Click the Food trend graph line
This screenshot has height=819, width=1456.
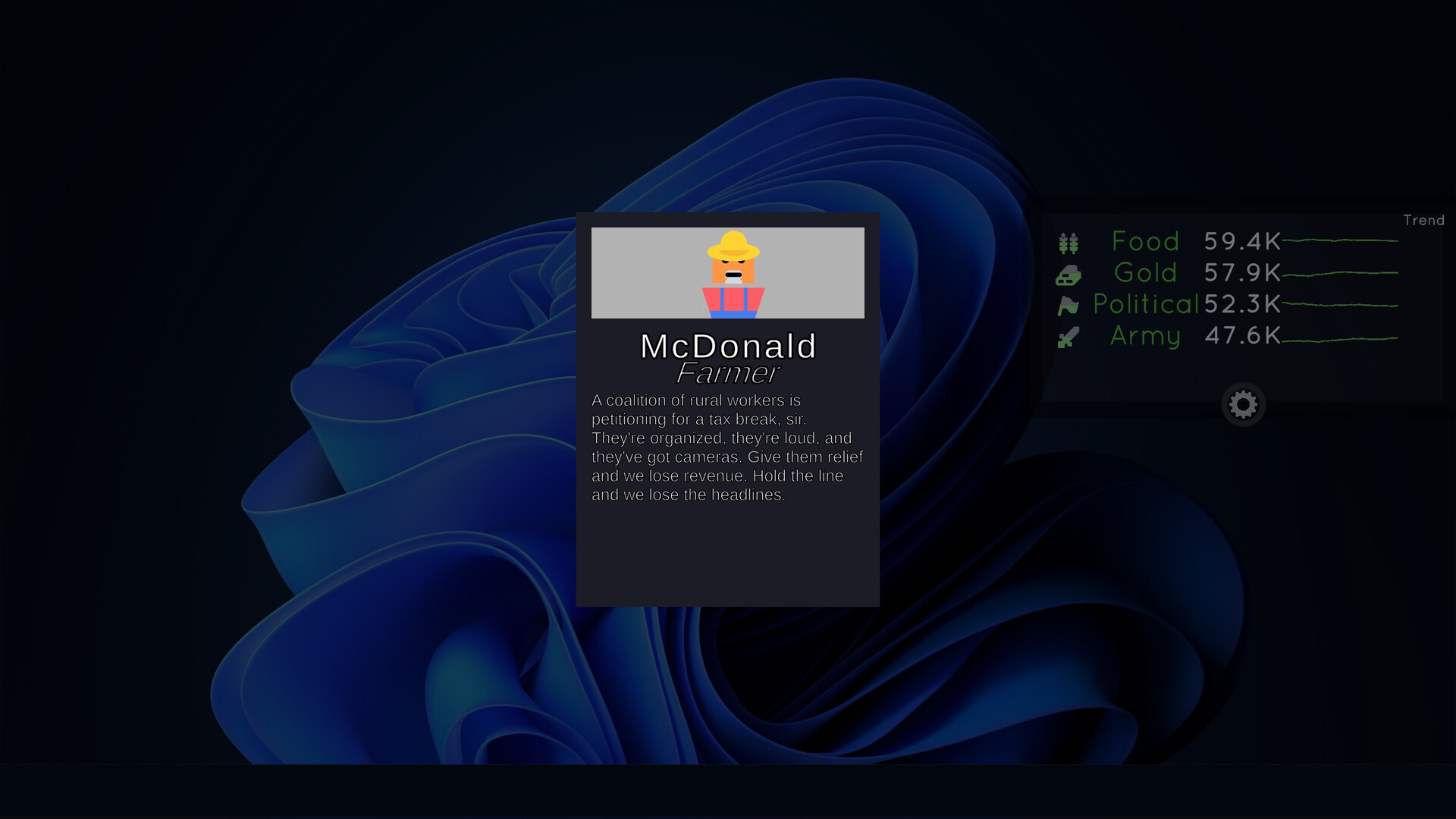tap(1340, 240)
